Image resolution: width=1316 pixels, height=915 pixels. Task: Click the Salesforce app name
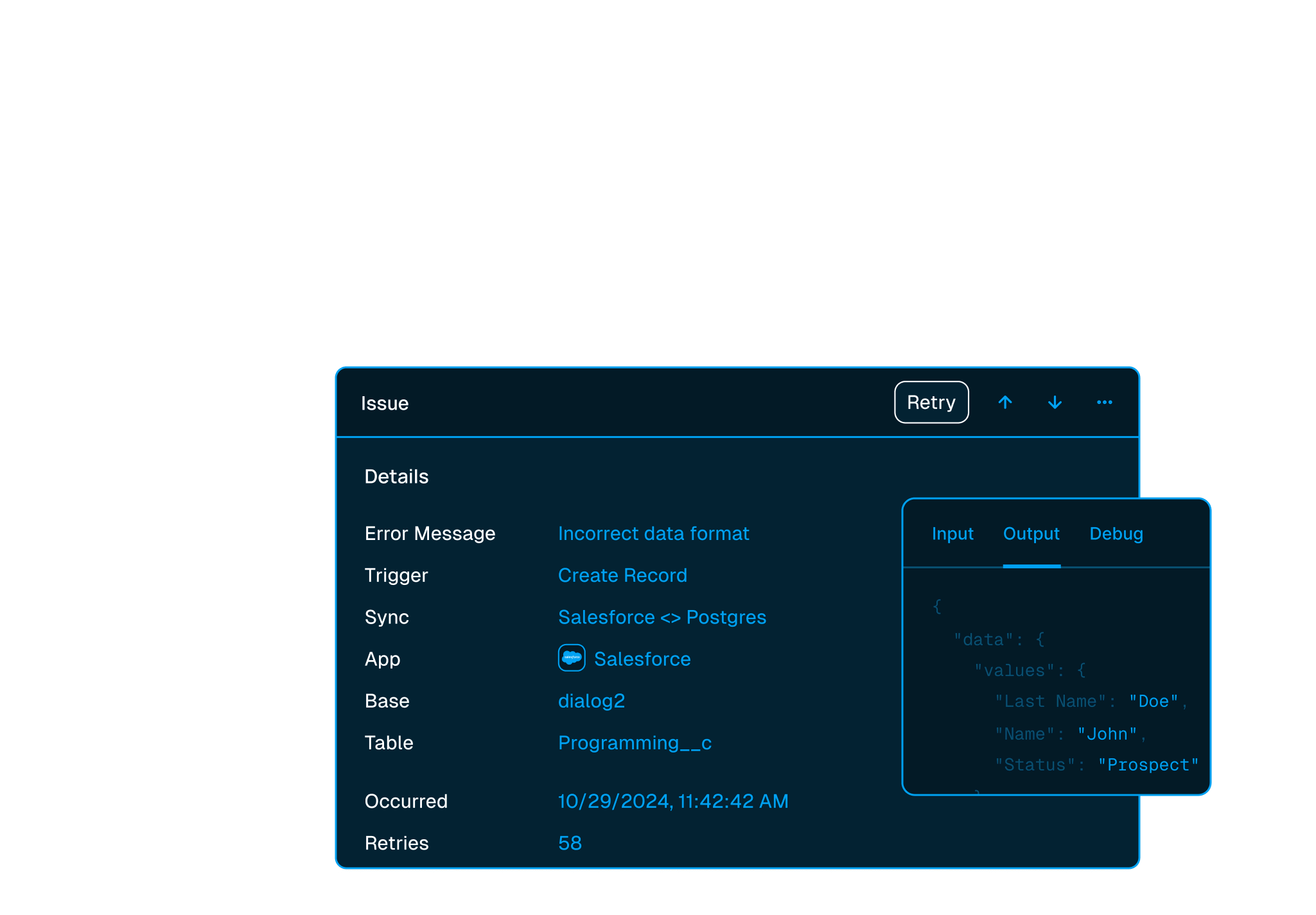642,659
